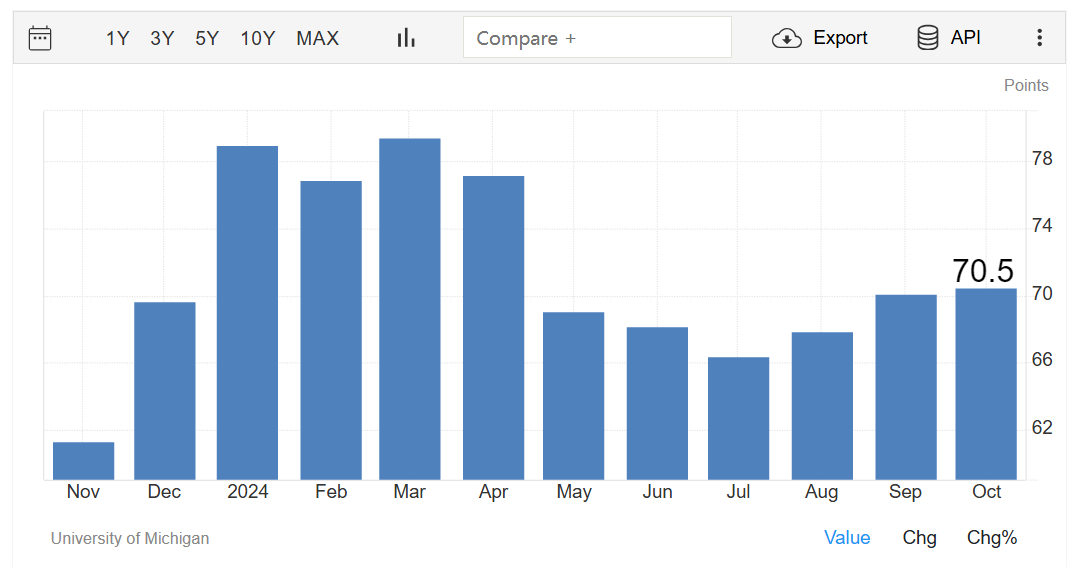Switch to the 5Y time range
Screen dimensions: 1072x567
click(x=207, y=38)
